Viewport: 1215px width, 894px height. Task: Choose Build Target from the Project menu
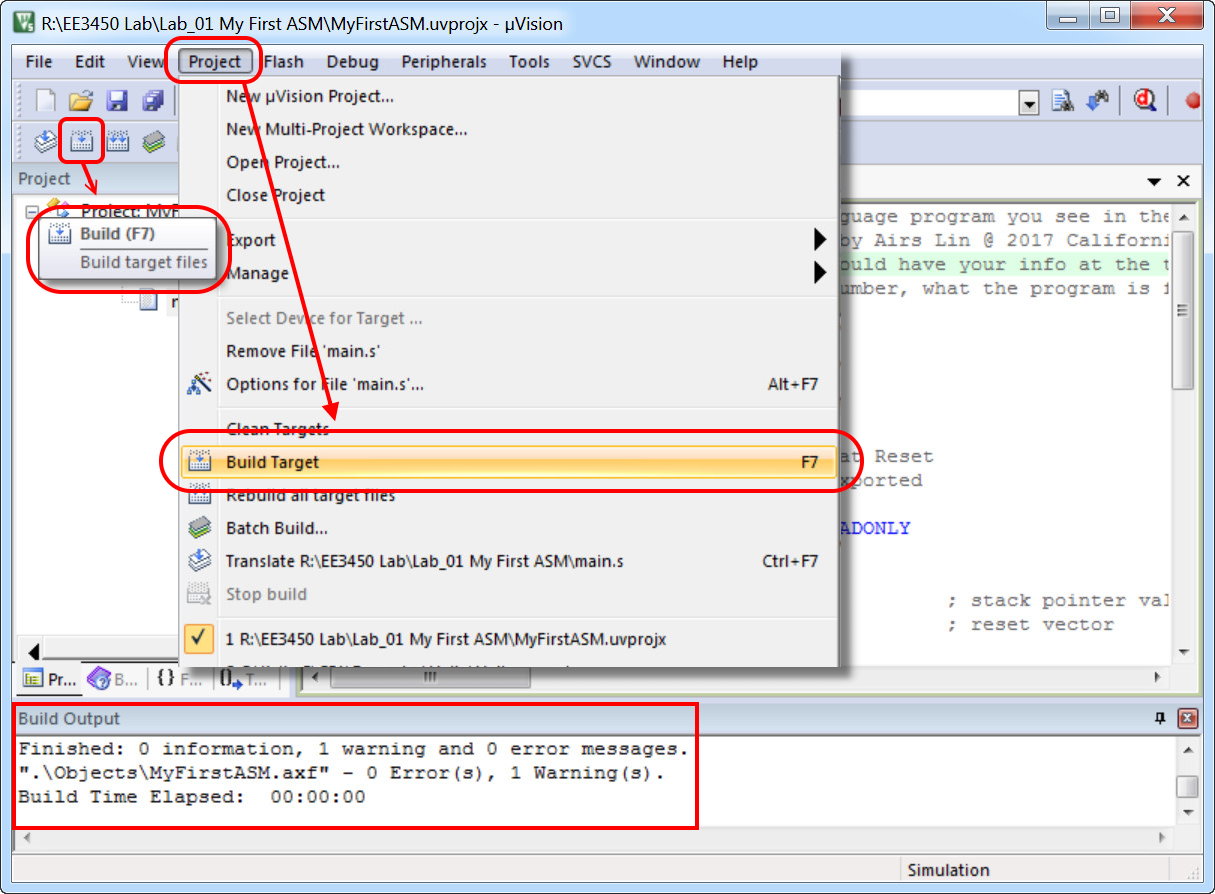coord(272,462)
